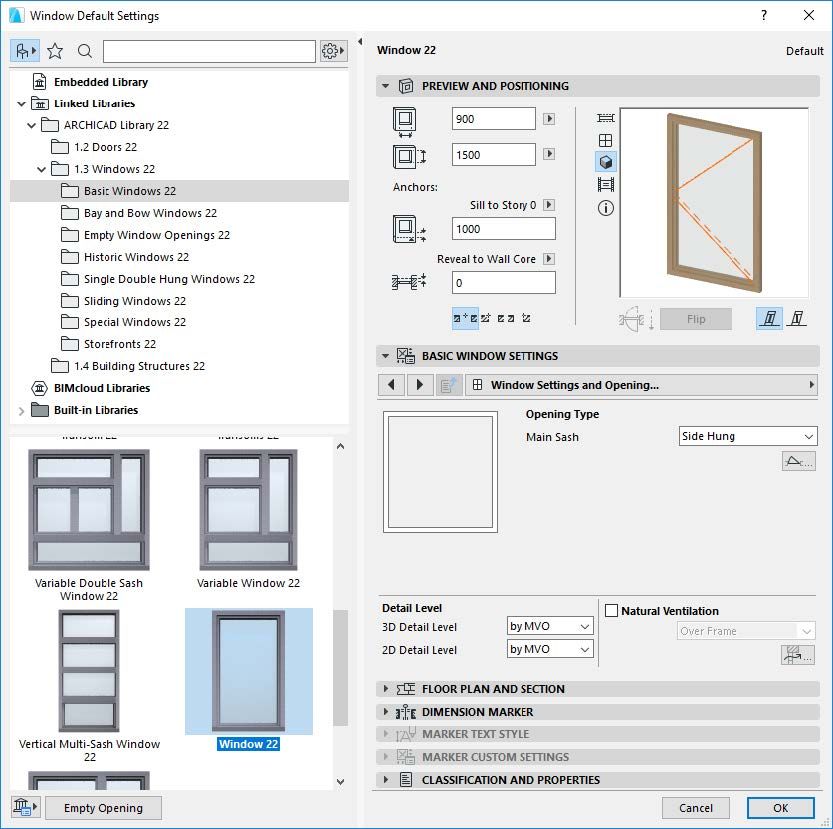Select the third reveal anchor option icon
This screenshot has height=829, width=833.
click(506, 318)
